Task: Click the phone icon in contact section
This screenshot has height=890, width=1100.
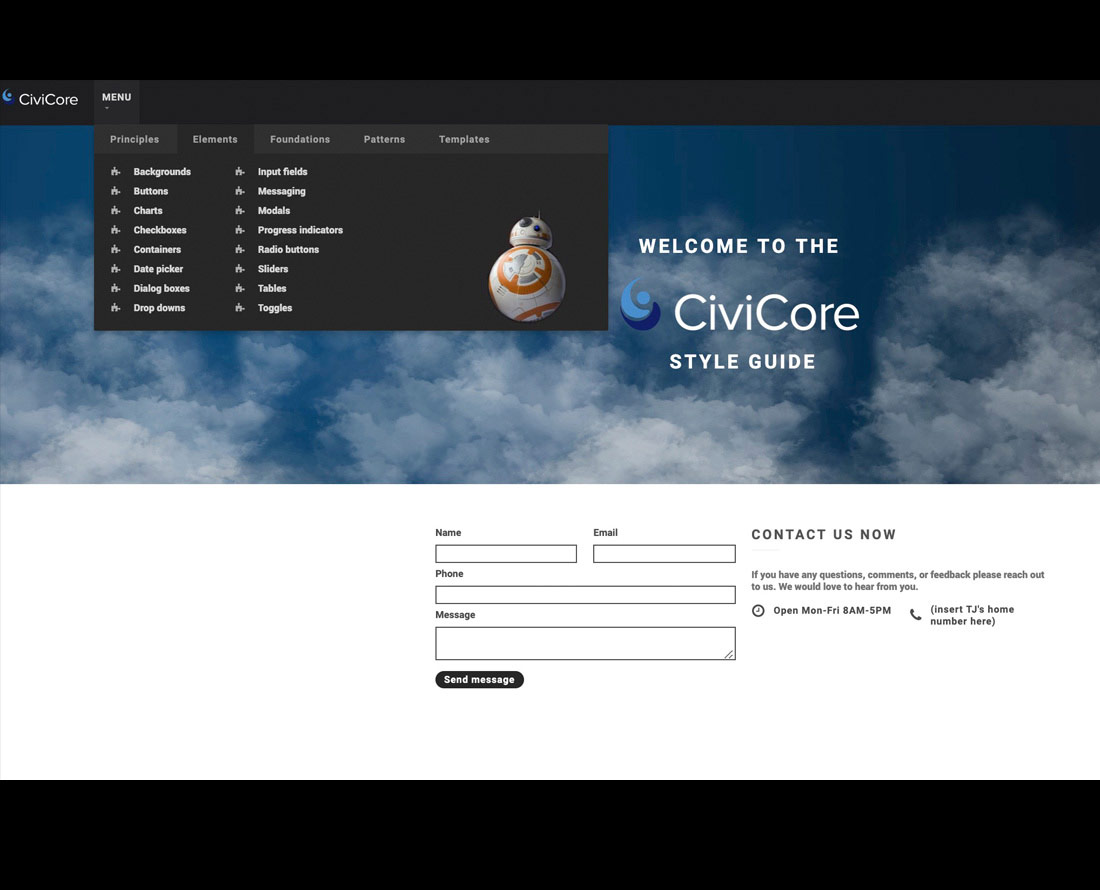Action: [x=916, y=615]
